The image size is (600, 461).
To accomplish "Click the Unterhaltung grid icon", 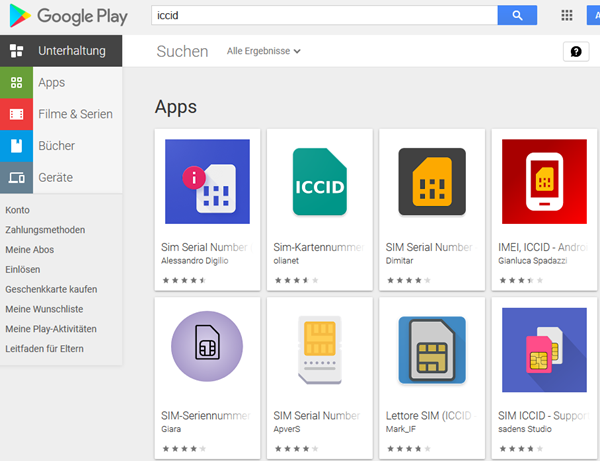I will coord(16,51).
